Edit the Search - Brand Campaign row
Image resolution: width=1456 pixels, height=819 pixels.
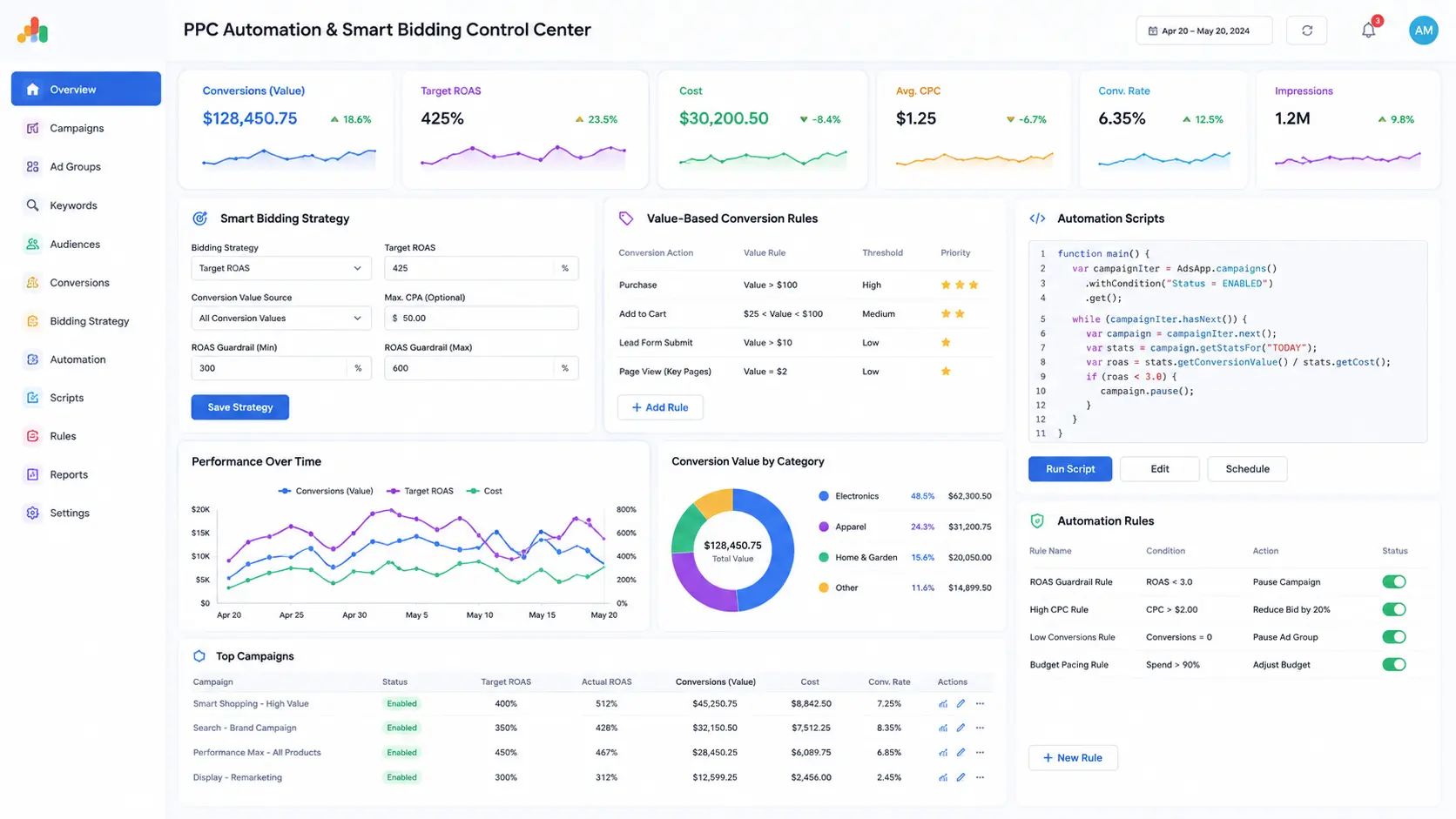pyautogui.click(x=961, y=728)
